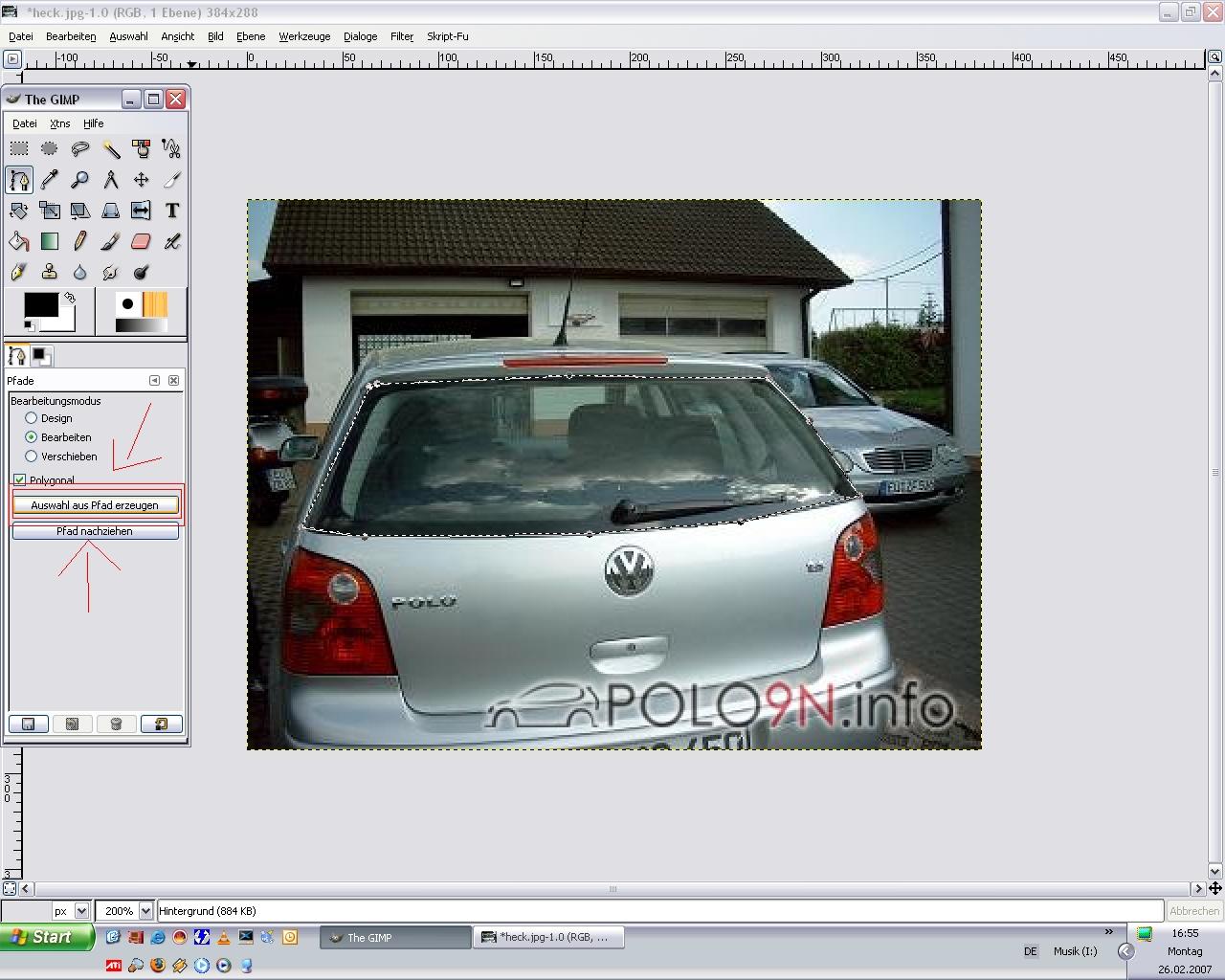
Task: Select the Bucket Fill tool
Action: coord(19,241)
